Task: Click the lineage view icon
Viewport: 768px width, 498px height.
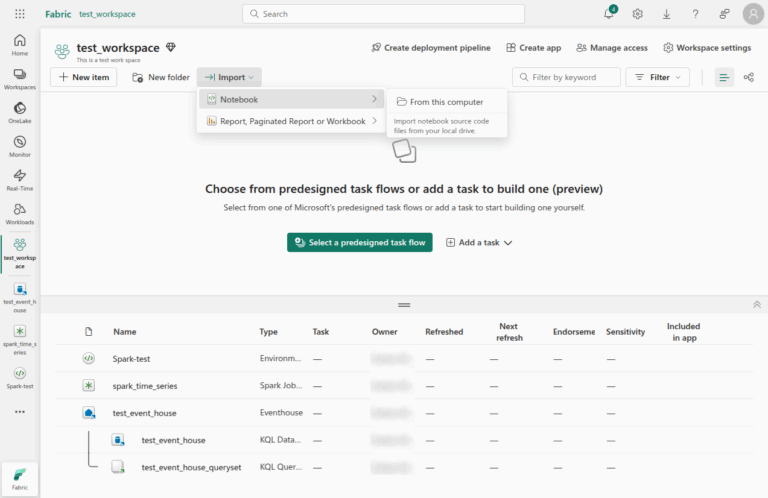Action: [749, 77]
